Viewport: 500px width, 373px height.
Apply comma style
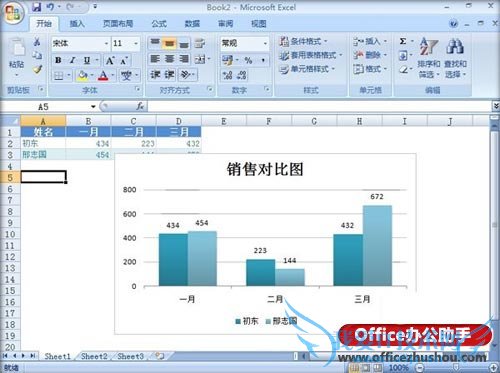tap(263, 60)
